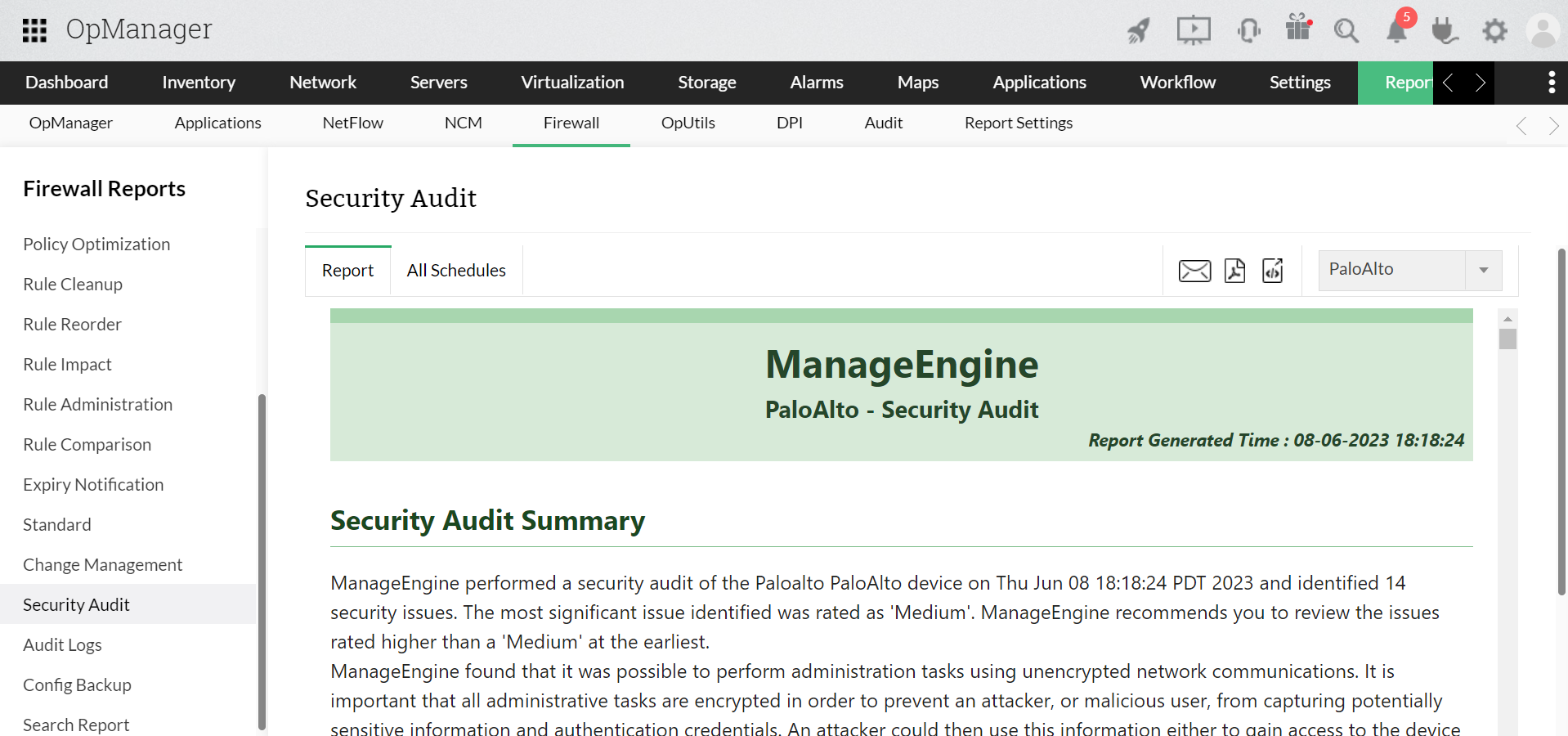Click the magnifier search icon
Viewport: 1568px width, 736px height.
[1346, 31]
